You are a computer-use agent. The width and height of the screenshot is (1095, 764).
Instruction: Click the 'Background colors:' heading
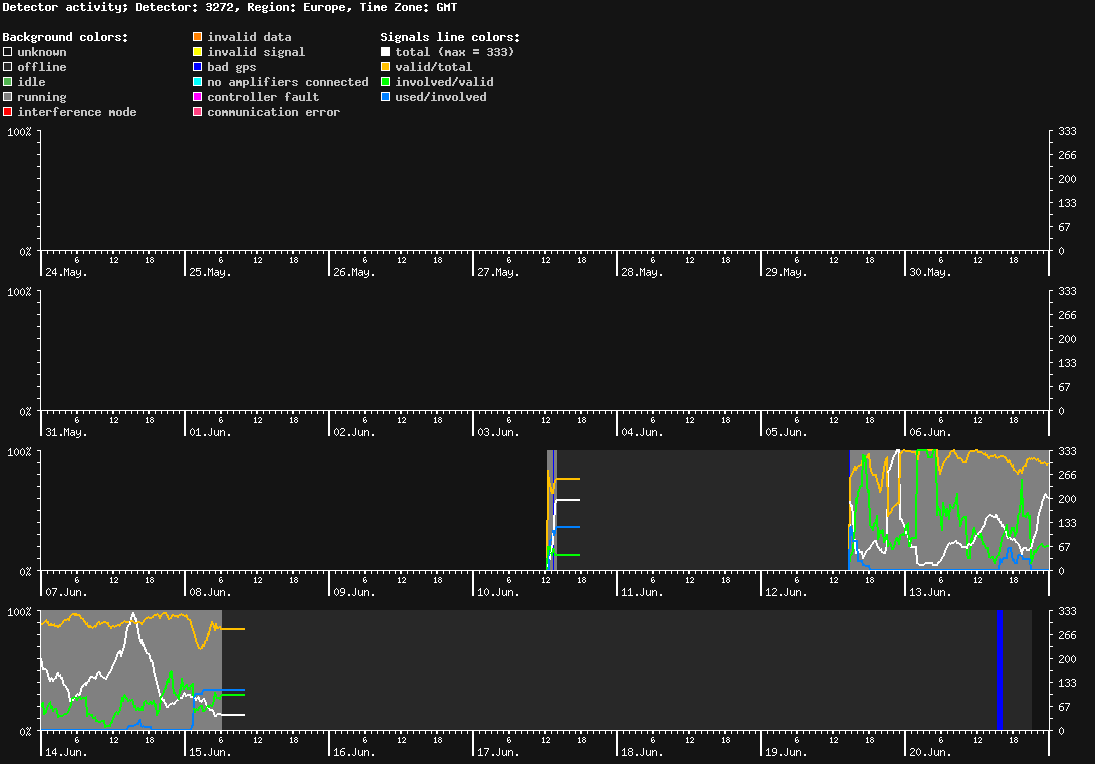(x=65, y=37)
